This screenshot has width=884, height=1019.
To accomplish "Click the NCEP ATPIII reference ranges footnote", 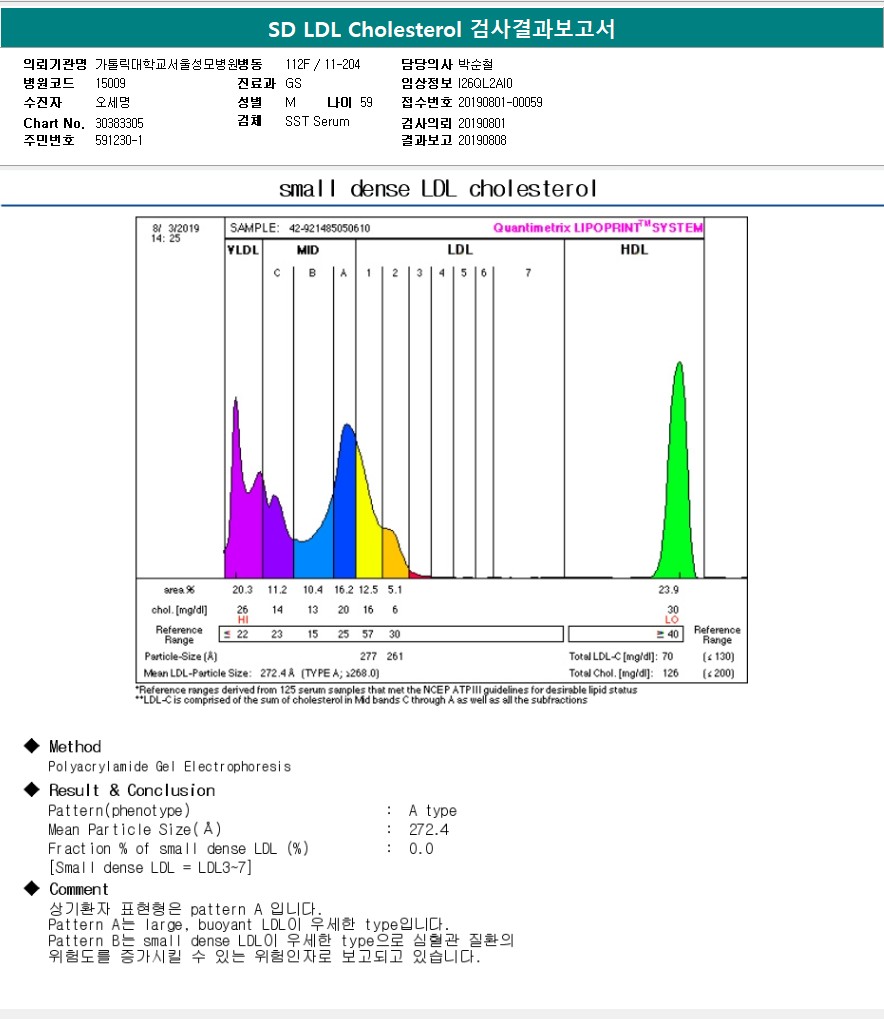I will click(386, 690).
